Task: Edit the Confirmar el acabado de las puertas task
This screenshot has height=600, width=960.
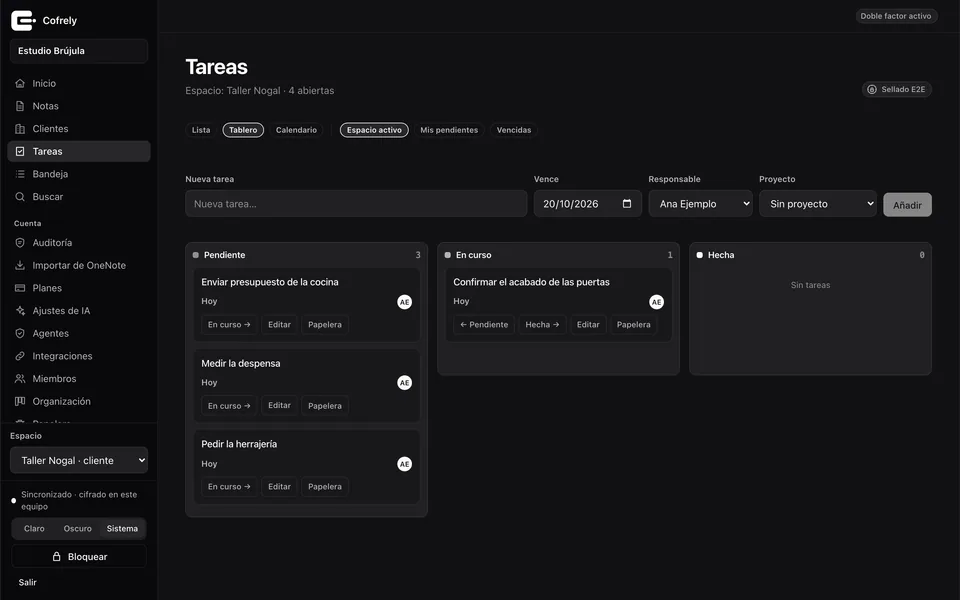Action: pyautogui.click(x=588, y=324)
